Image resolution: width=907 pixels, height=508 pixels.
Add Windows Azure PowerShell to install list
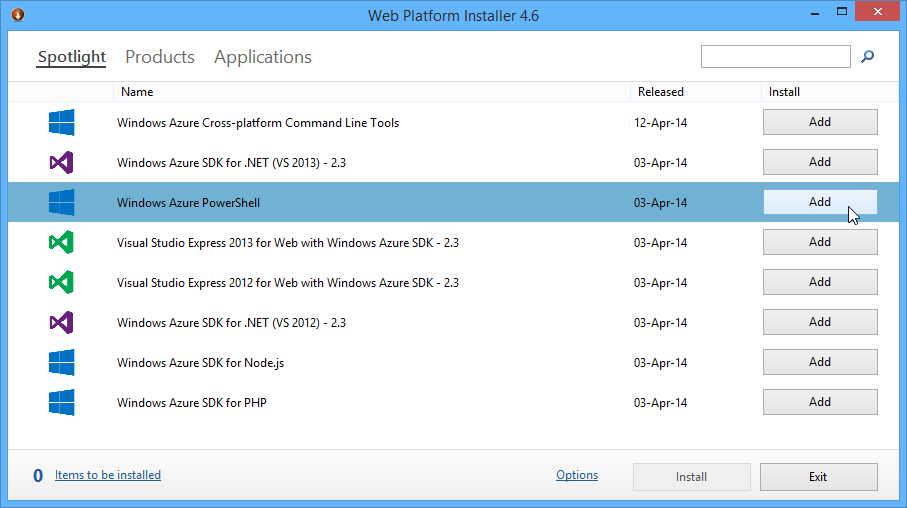point(820,202)
